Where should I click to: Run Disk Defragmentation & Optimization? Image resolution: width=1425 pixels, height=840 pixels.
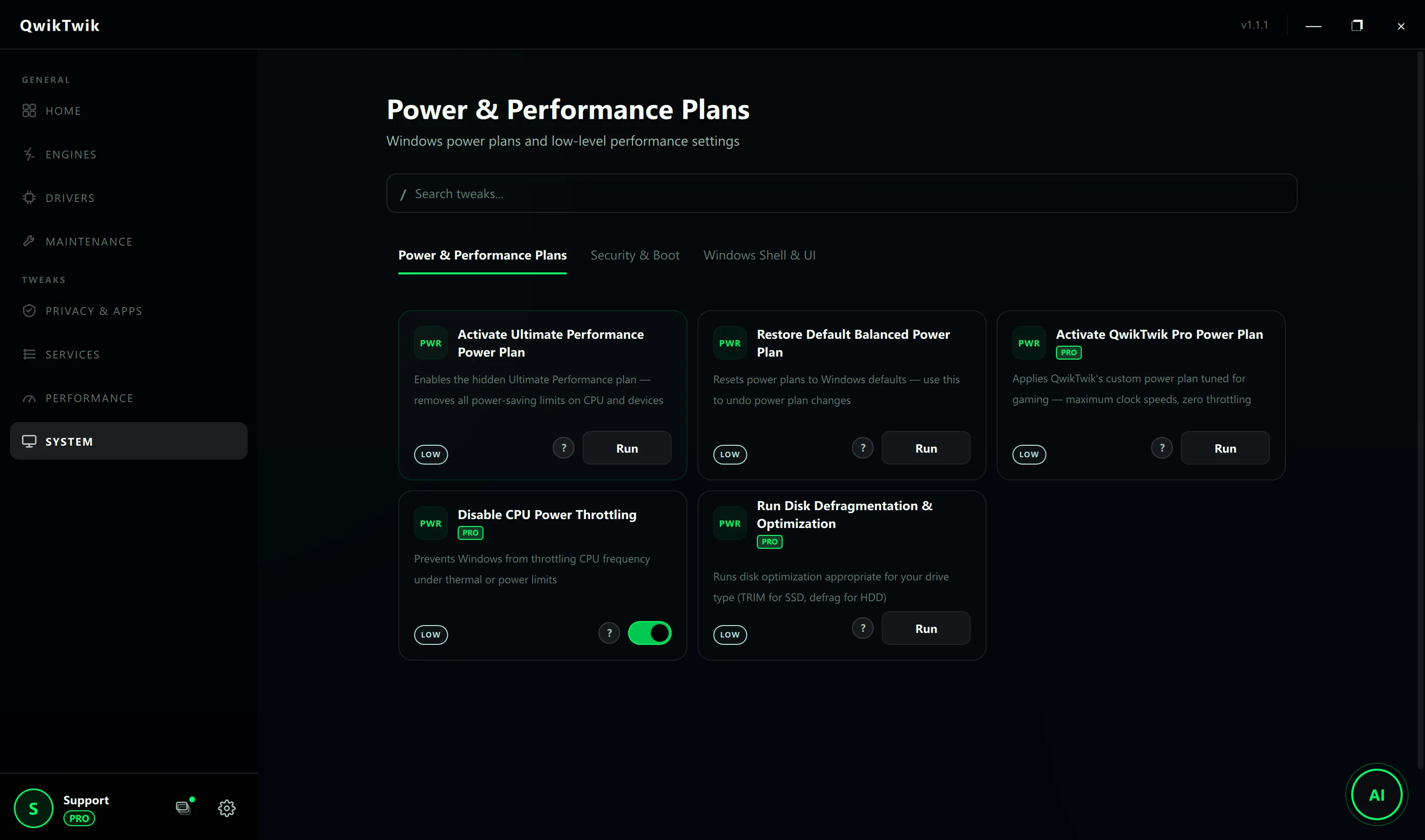[926, 629]
